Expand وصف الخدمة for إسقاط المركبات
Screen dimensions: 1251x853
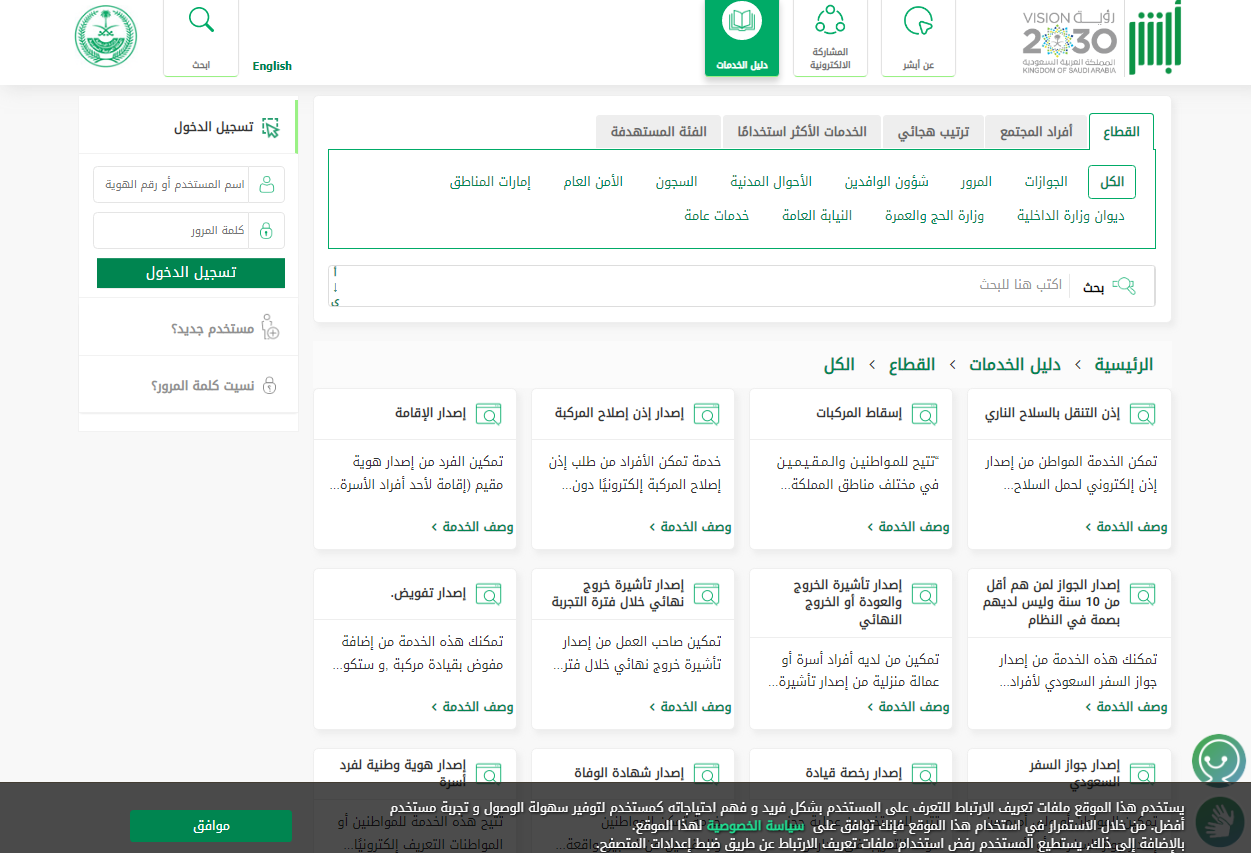pos(909,527)
